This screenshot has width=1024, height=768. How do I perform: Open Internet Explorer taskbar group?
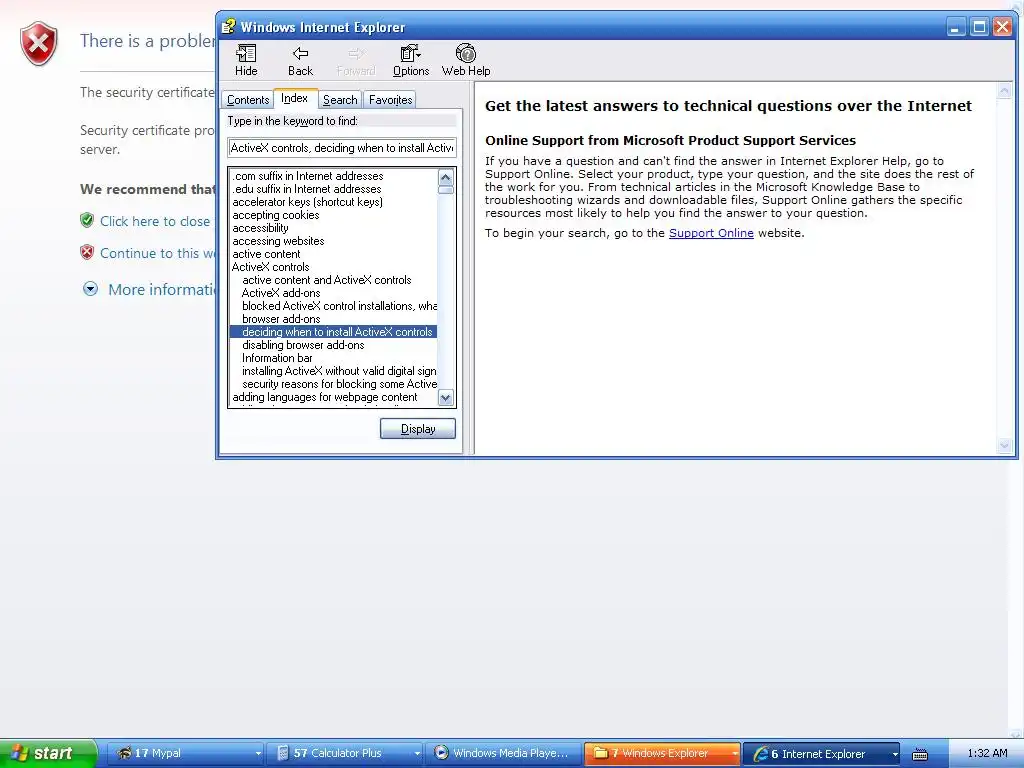pyautogui.click(x=821, y=753)
